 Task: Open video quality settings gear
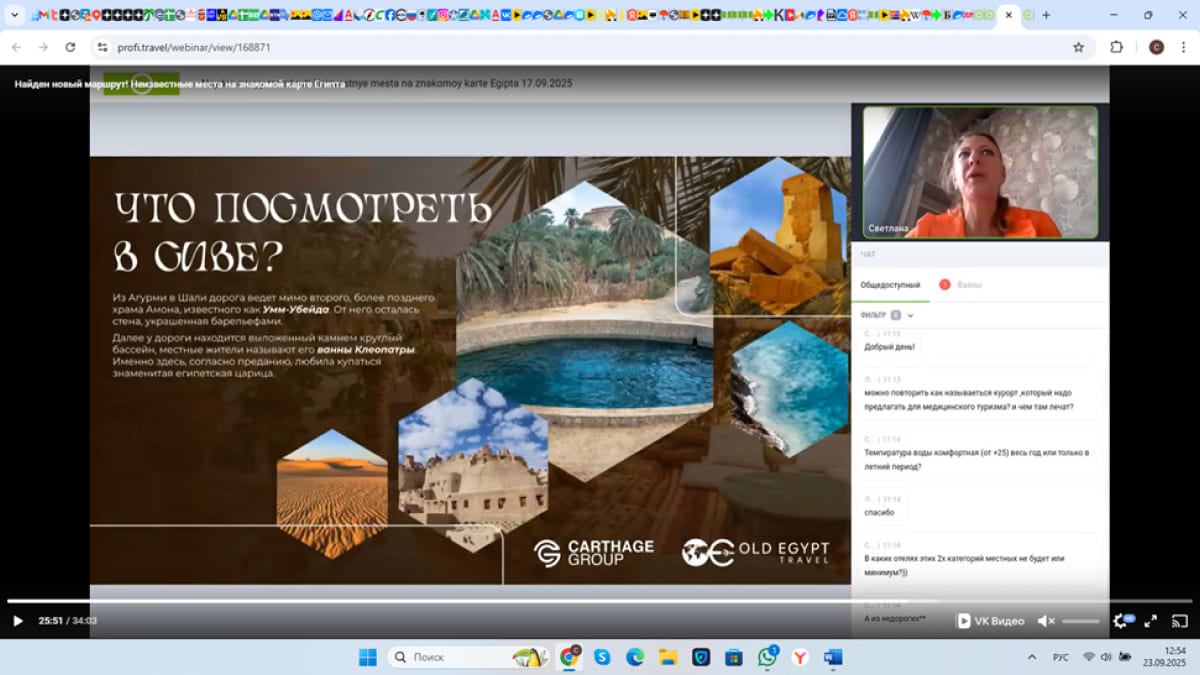pyautogui.click(x=1120, y=621)
